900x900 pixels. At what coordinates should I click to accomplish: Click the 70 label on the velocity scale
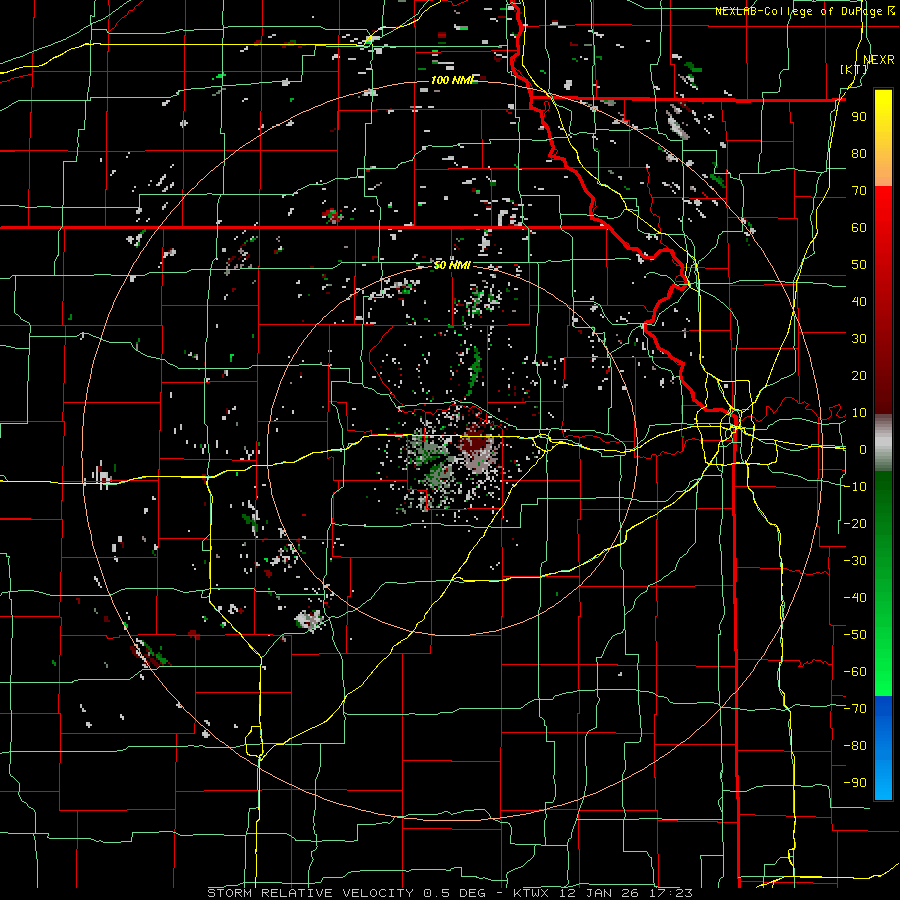click(859, 191)
